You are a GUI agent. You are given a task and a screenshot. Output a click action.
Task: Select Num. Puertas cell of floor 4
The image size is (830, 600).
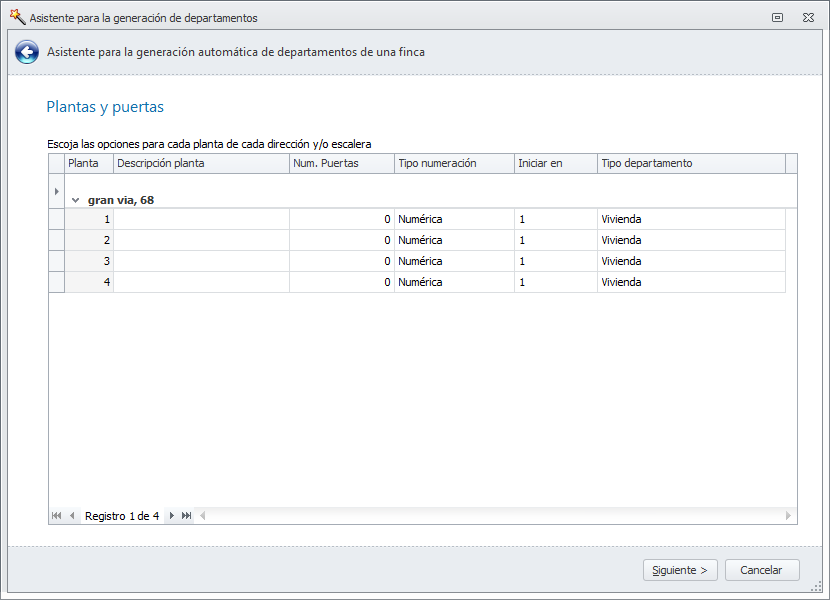pyautogui.click(x=342, y=282)
